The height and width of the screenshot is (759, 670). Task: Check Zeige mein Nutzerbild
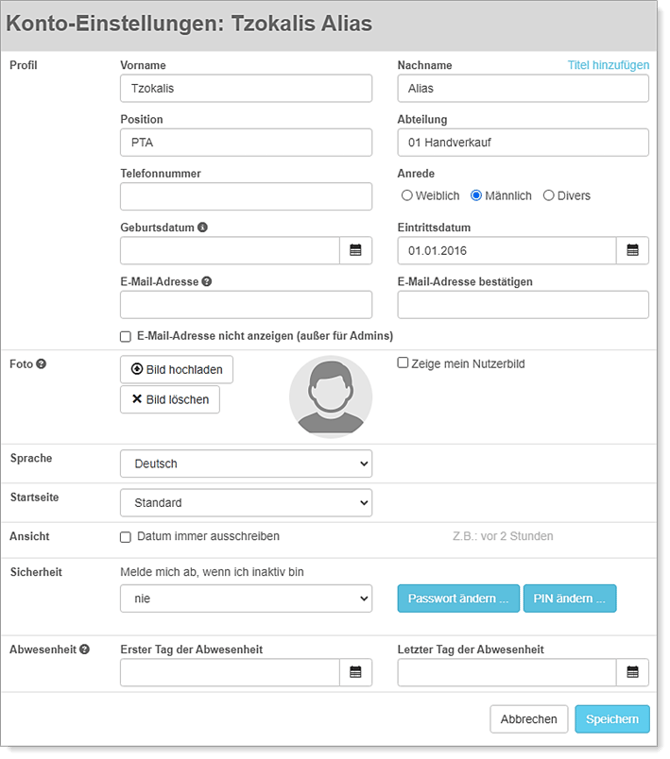tap(403, 363)
